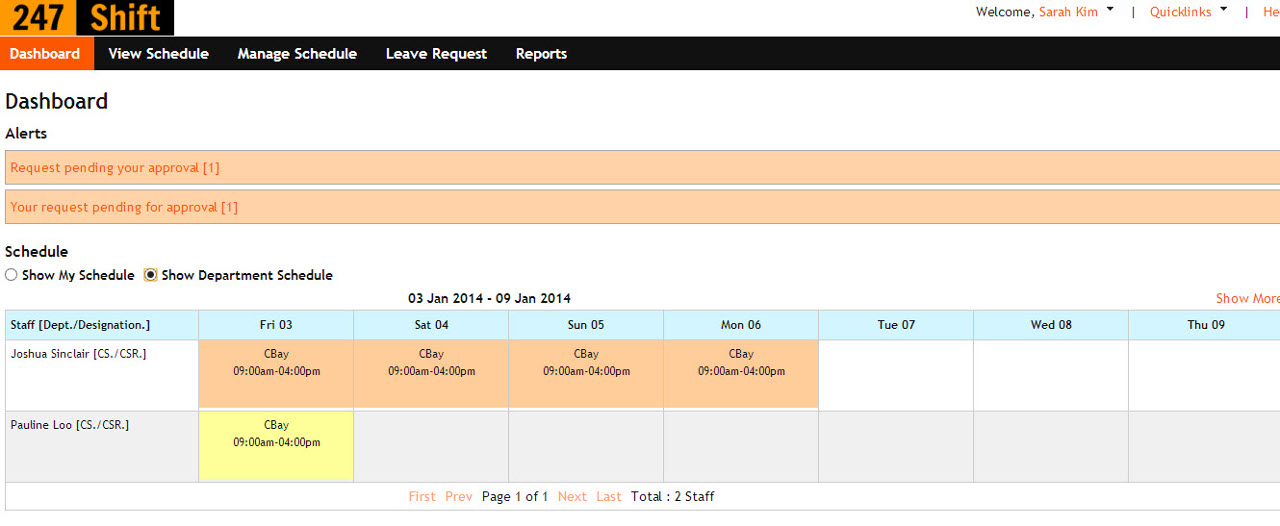
Task: Select the Show Department Schedule radio button
Action: point(151,275)
